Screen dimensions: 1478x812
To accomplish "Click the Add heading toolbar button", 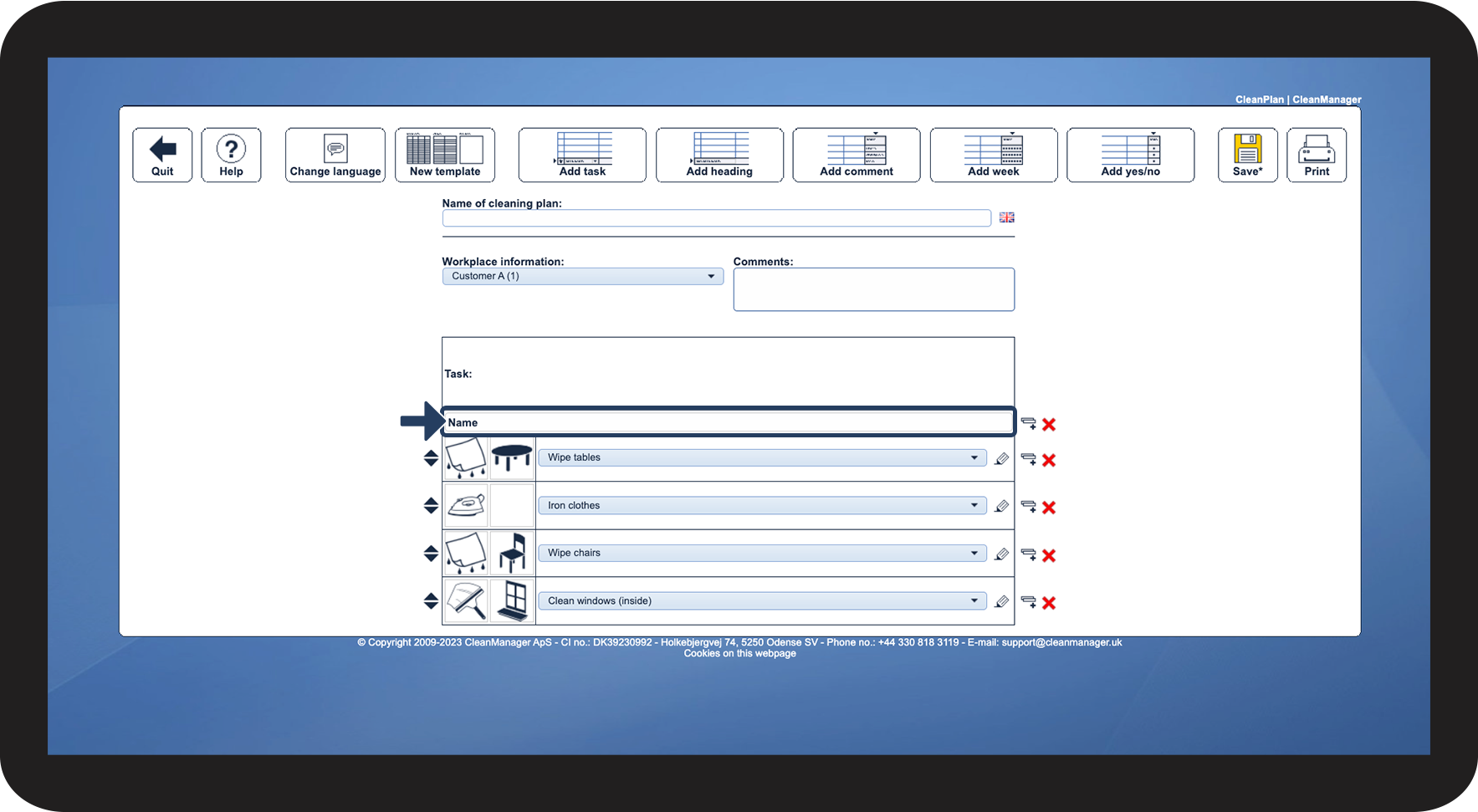I will tap(719, 155).
